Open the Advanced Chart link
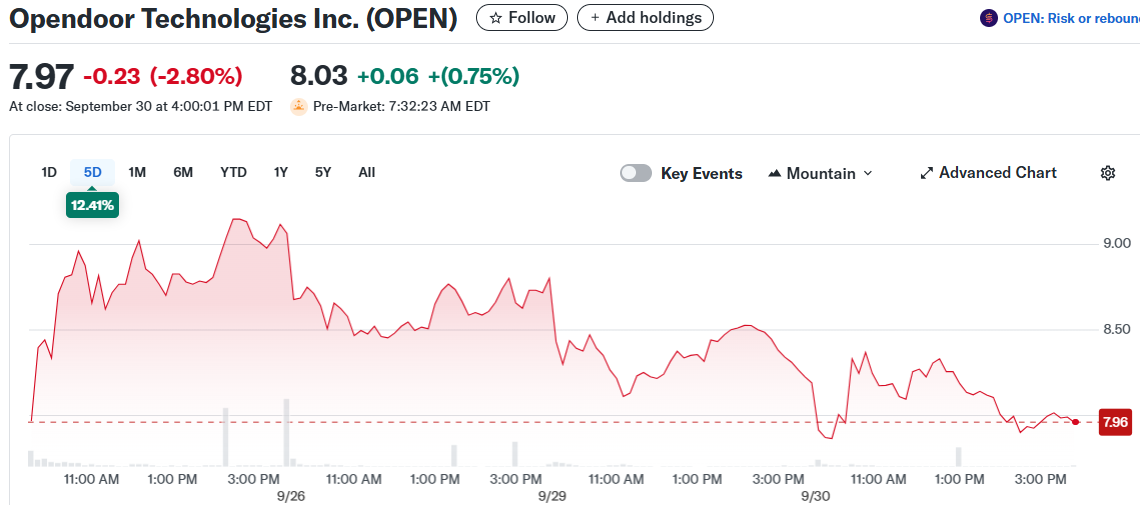Viewport: 1140px width, 505px height. click(x=997, y=173)
